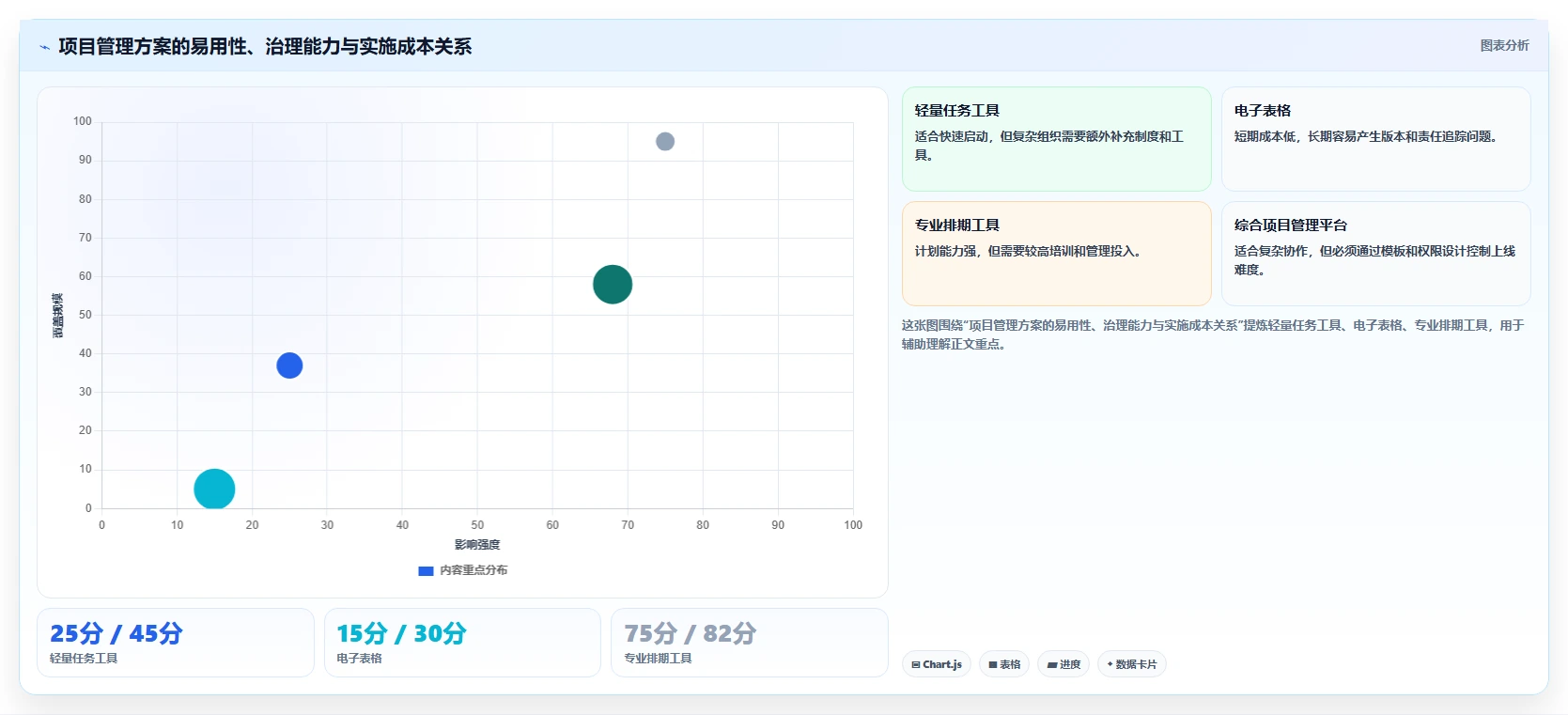
Task: Click the 75分 / 82分 stat card
Action: click(750, 643)
